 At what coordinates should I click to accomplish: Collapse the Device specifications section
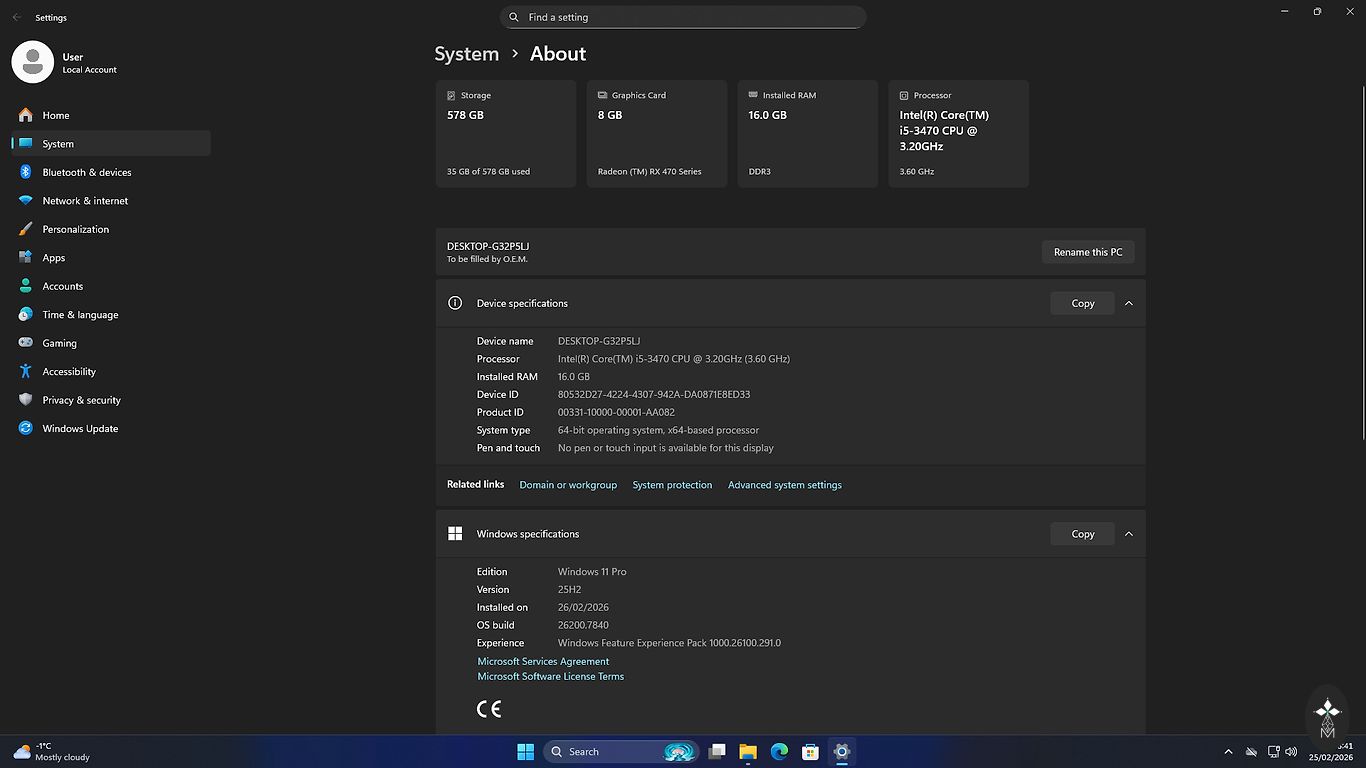click(x=1129, y=303)
